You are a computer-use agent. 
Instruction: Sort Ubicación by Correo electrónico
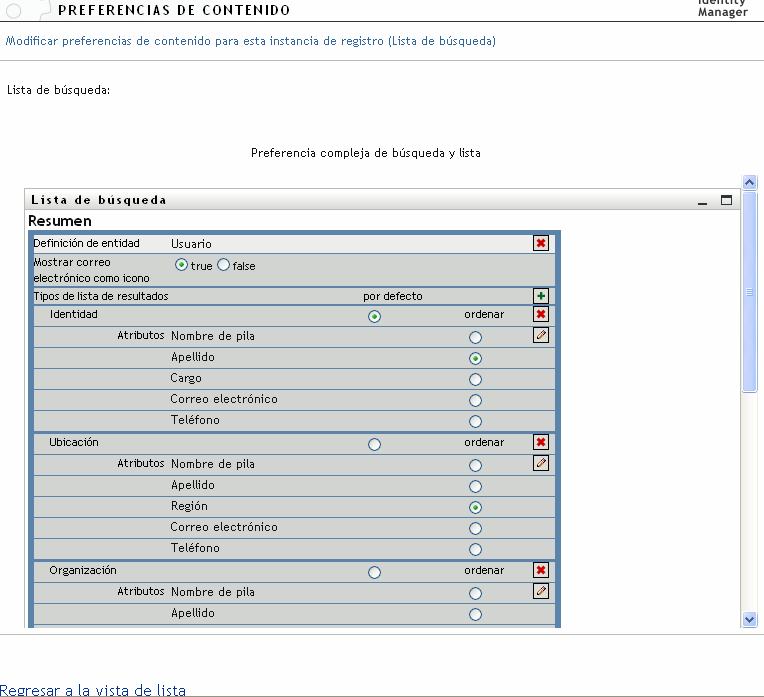click(x=476, y=528)
